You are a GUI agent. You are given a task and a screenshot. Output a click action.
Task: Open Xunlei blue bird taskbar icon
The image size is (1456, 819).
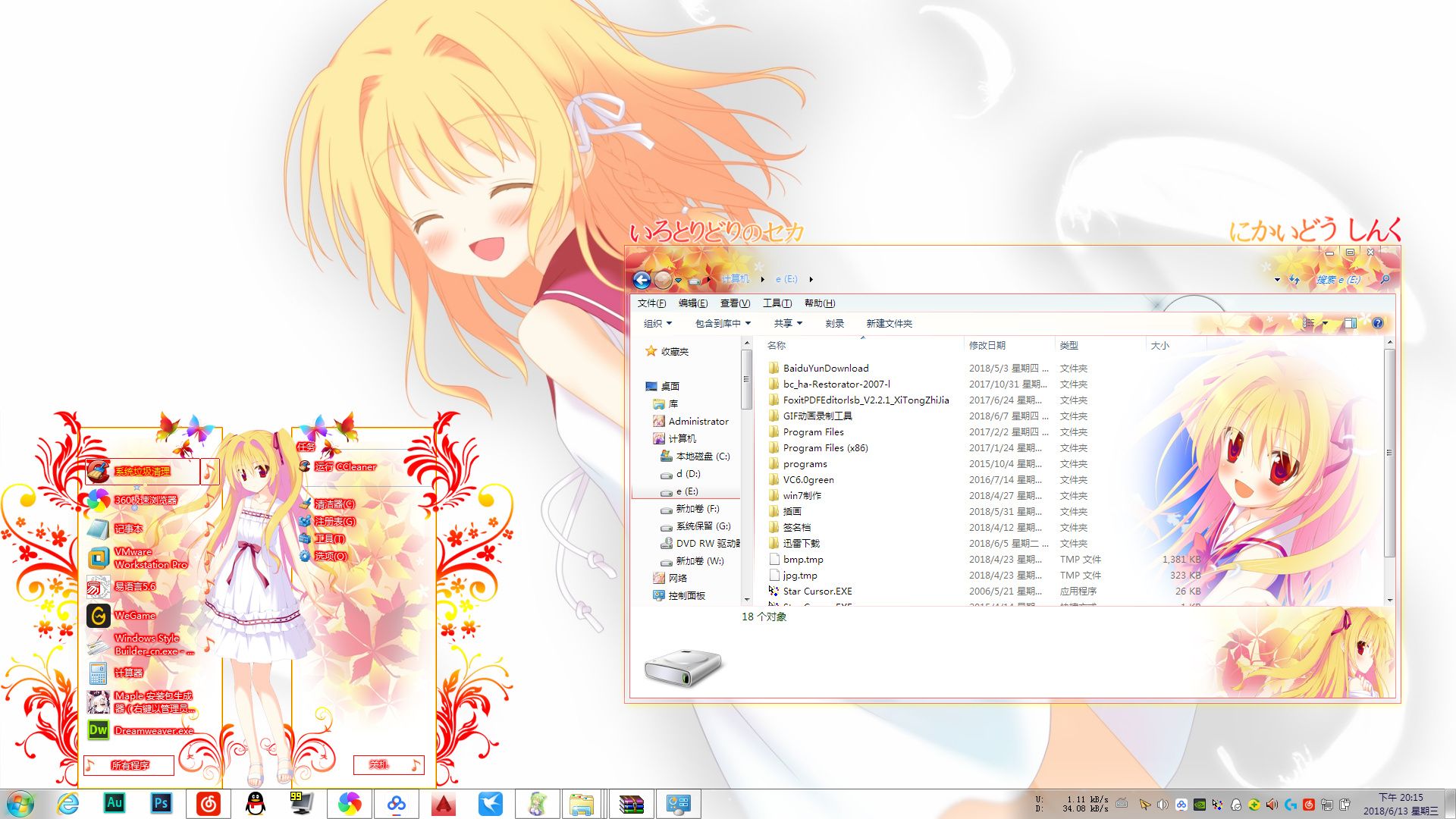(x=490, y=803)
